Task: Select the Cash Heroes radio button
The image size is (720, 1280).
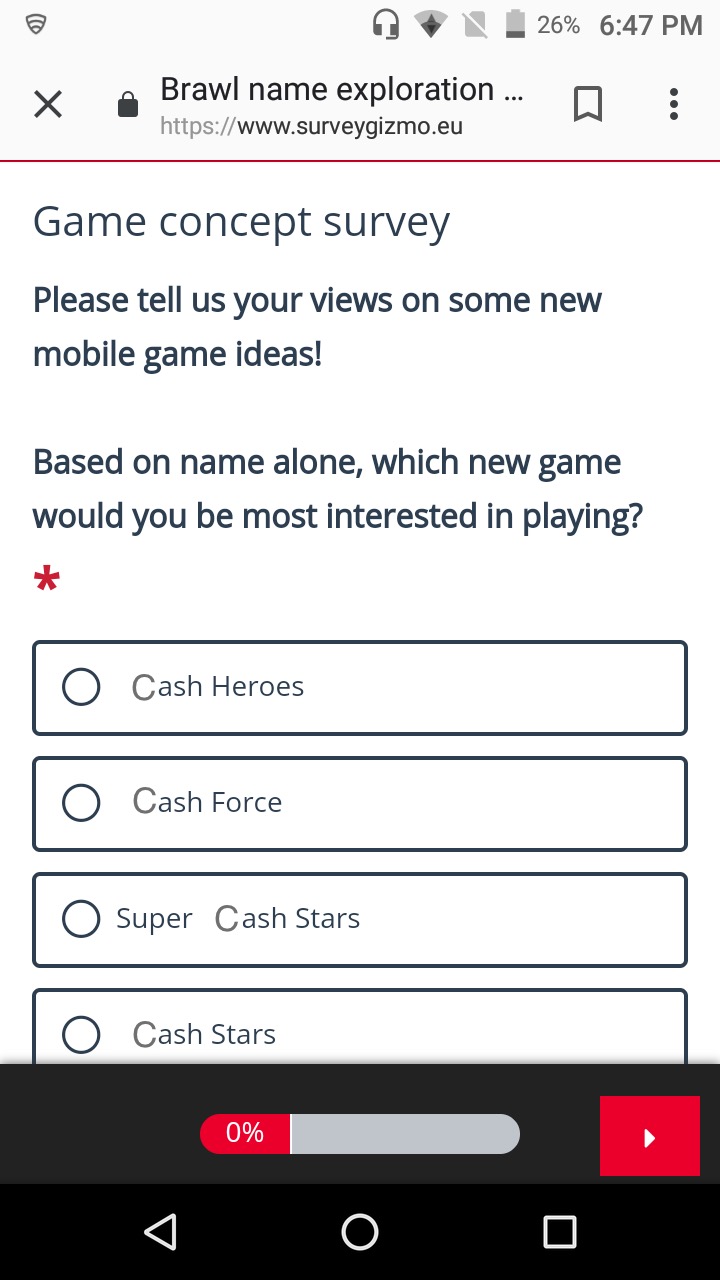Action: pos(81,687)
